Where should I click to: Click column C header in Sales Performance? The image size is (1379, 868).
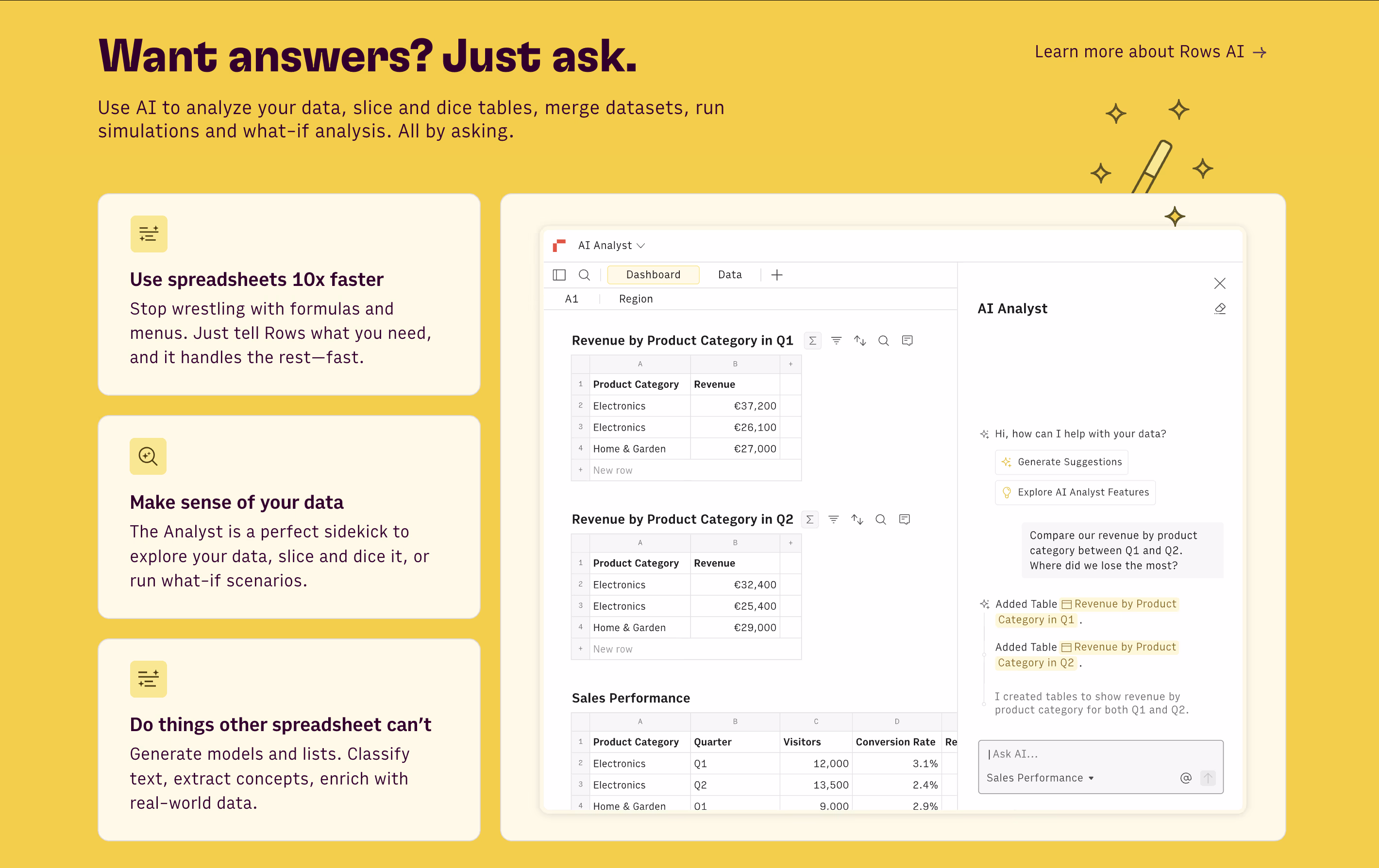point(816,721)
